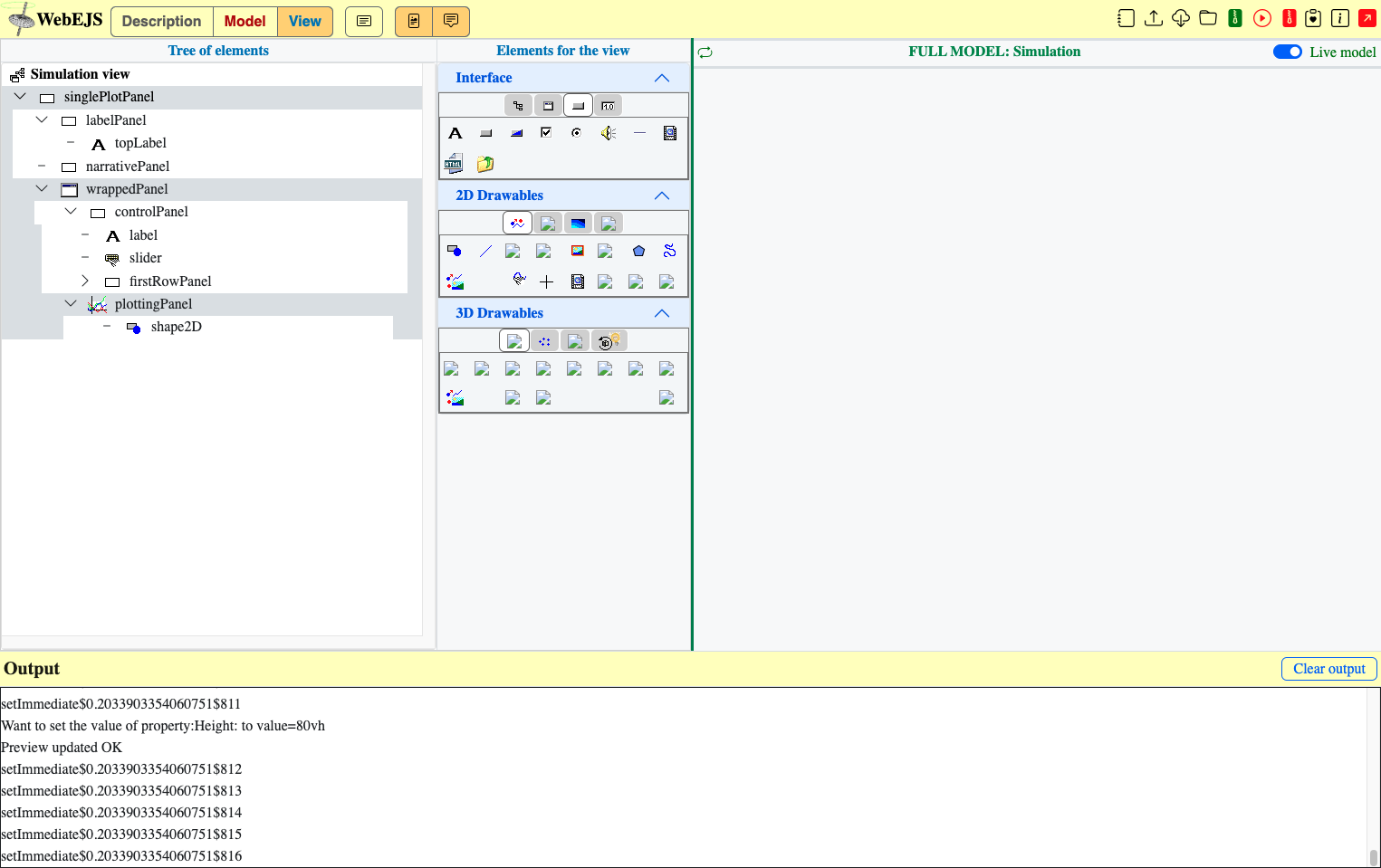Add a text label element from Interface palette
Viewport: 1381px width, 868px height.
[456, 133]
